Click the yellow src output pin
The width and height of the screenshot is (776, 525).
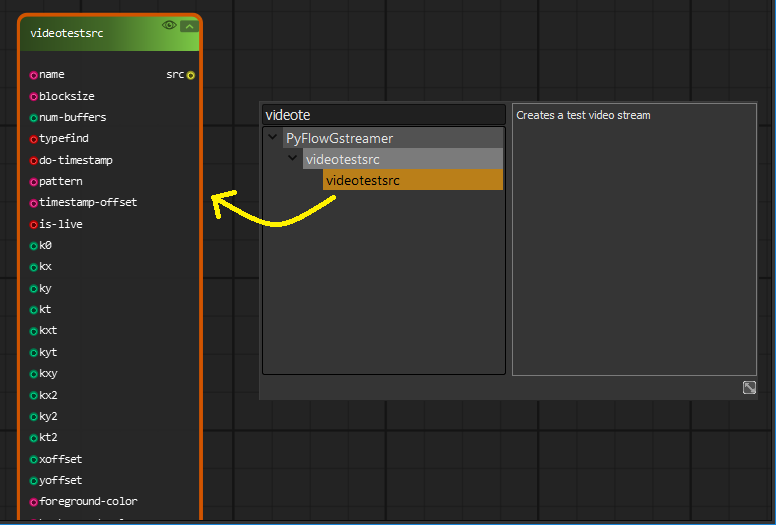click(x=191, y=75)
